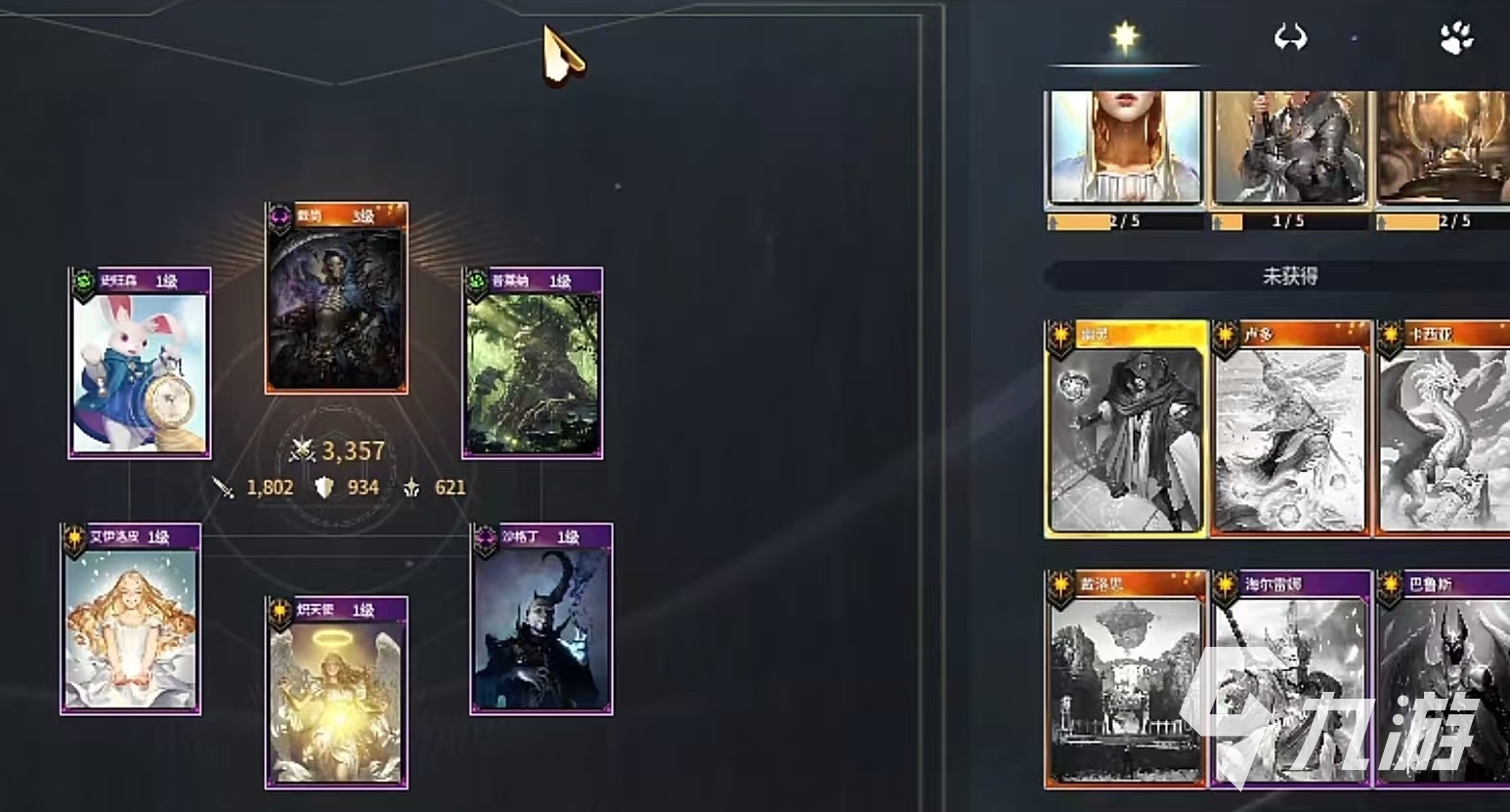The height and width of the screenshot is (812, 1510).
Task: Click the 未获得 section header
Action: [x=1289, y=277]
